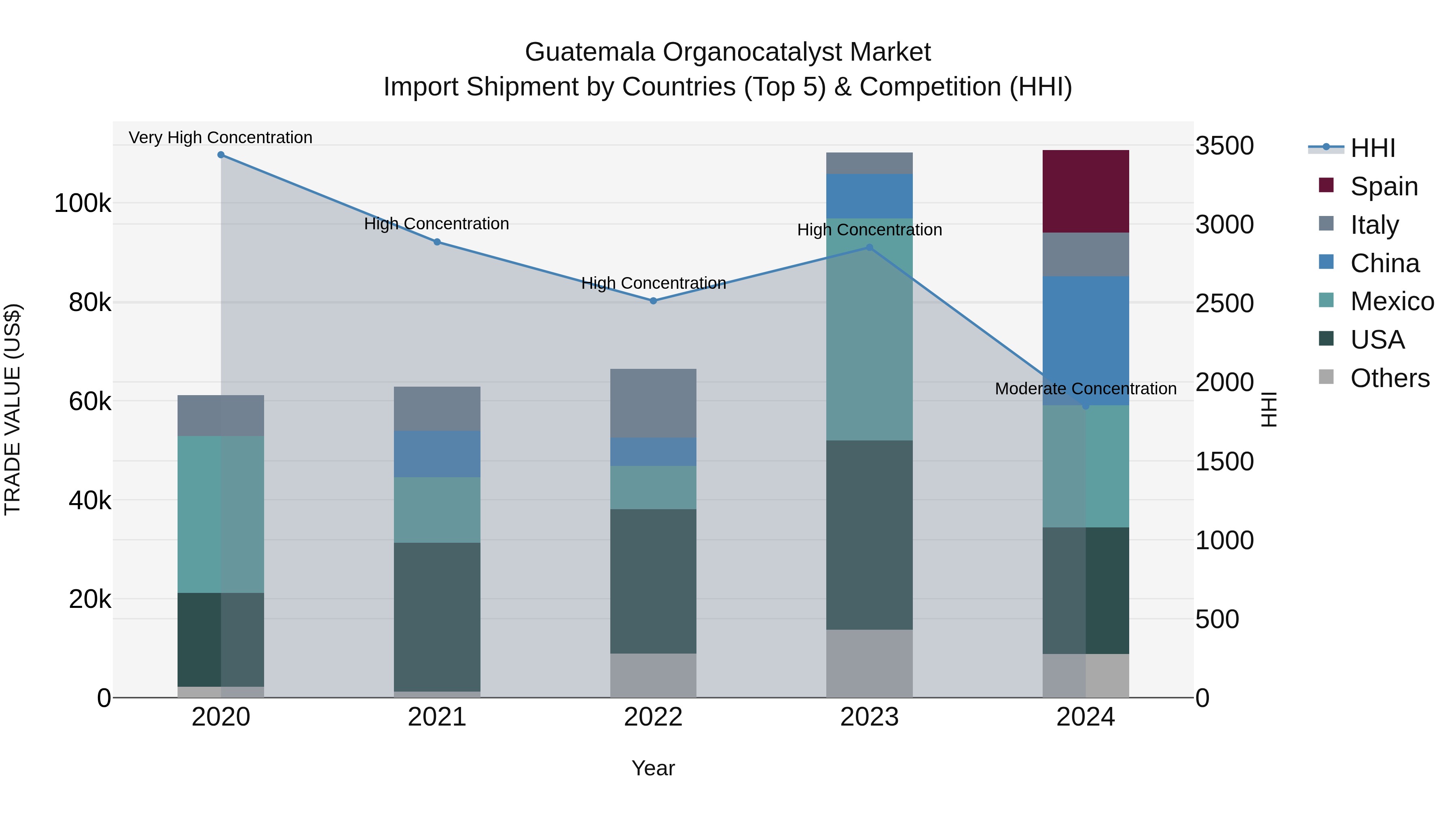Click the Spain maroon legend swatch
The height and width of the screenshot is (819, 1456).
pyautogui.click(x=1326, y=185)
